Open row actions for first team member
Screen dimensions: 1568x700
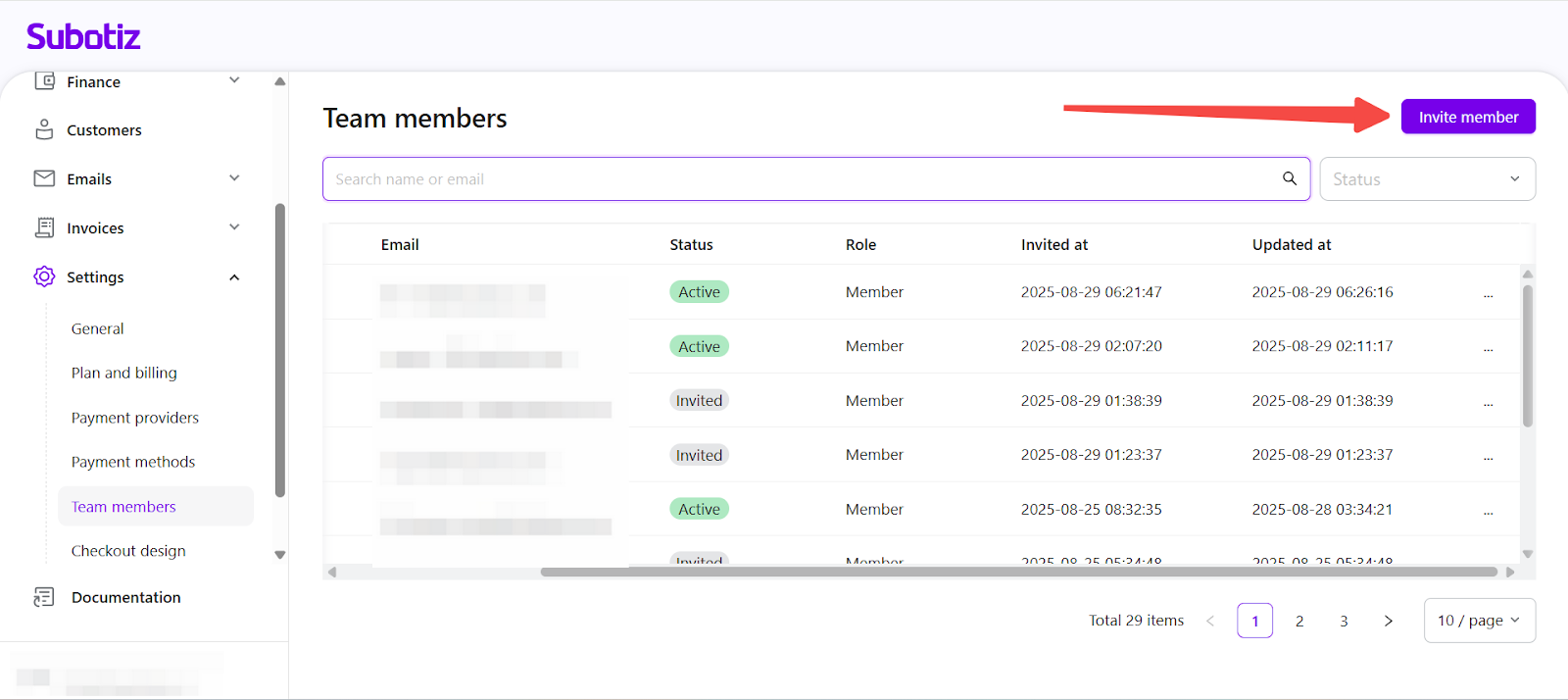[1488, 293]
